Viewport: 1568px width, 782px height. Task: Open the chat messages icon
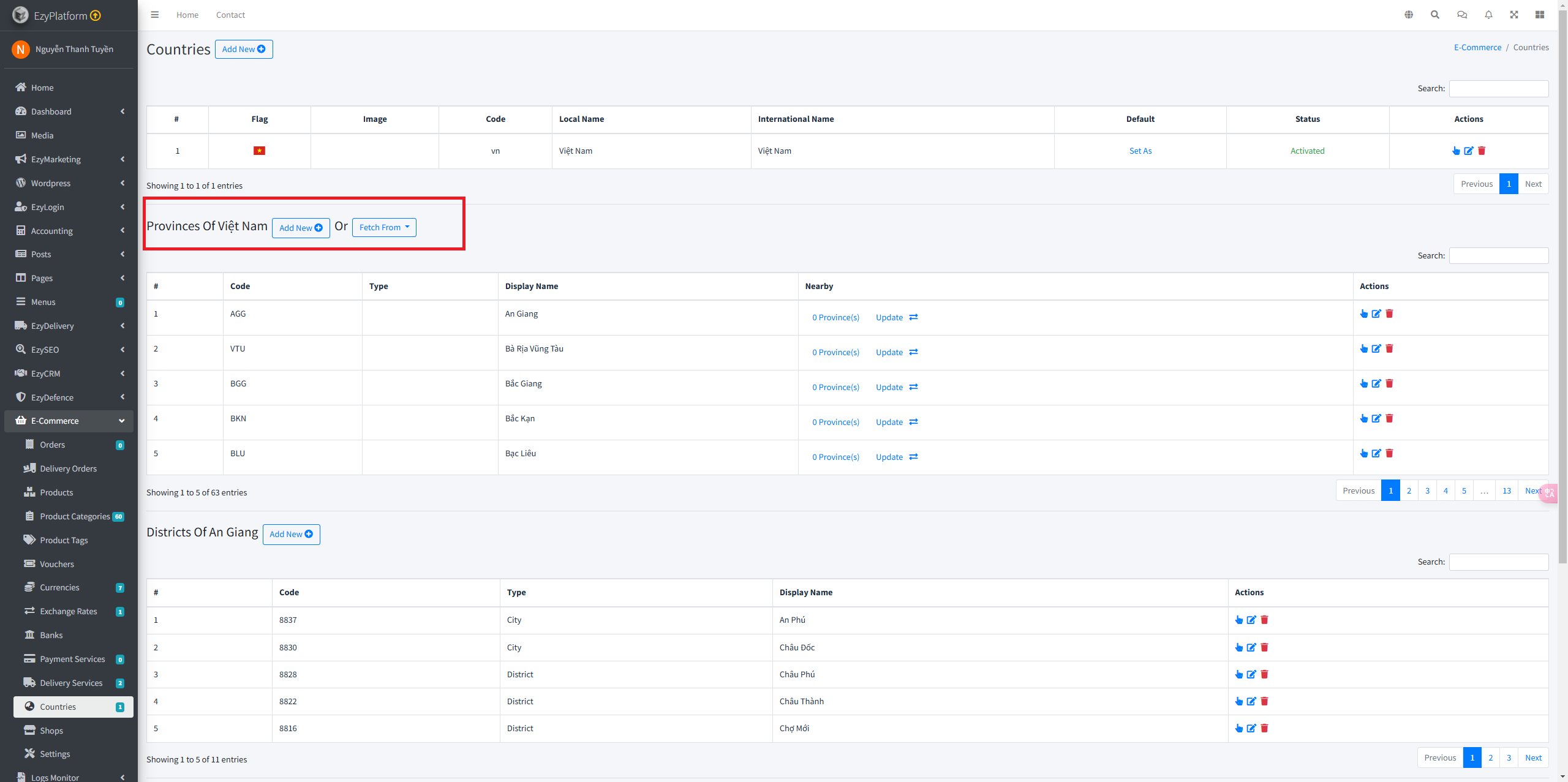(x=1462, y=15)
